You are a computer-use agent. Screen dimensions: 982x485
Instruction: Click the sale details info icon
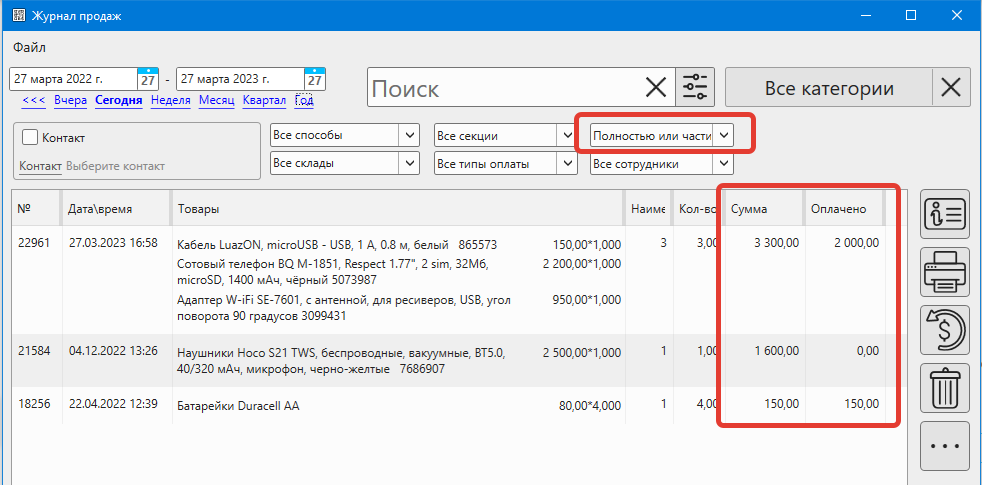[944, 215]
